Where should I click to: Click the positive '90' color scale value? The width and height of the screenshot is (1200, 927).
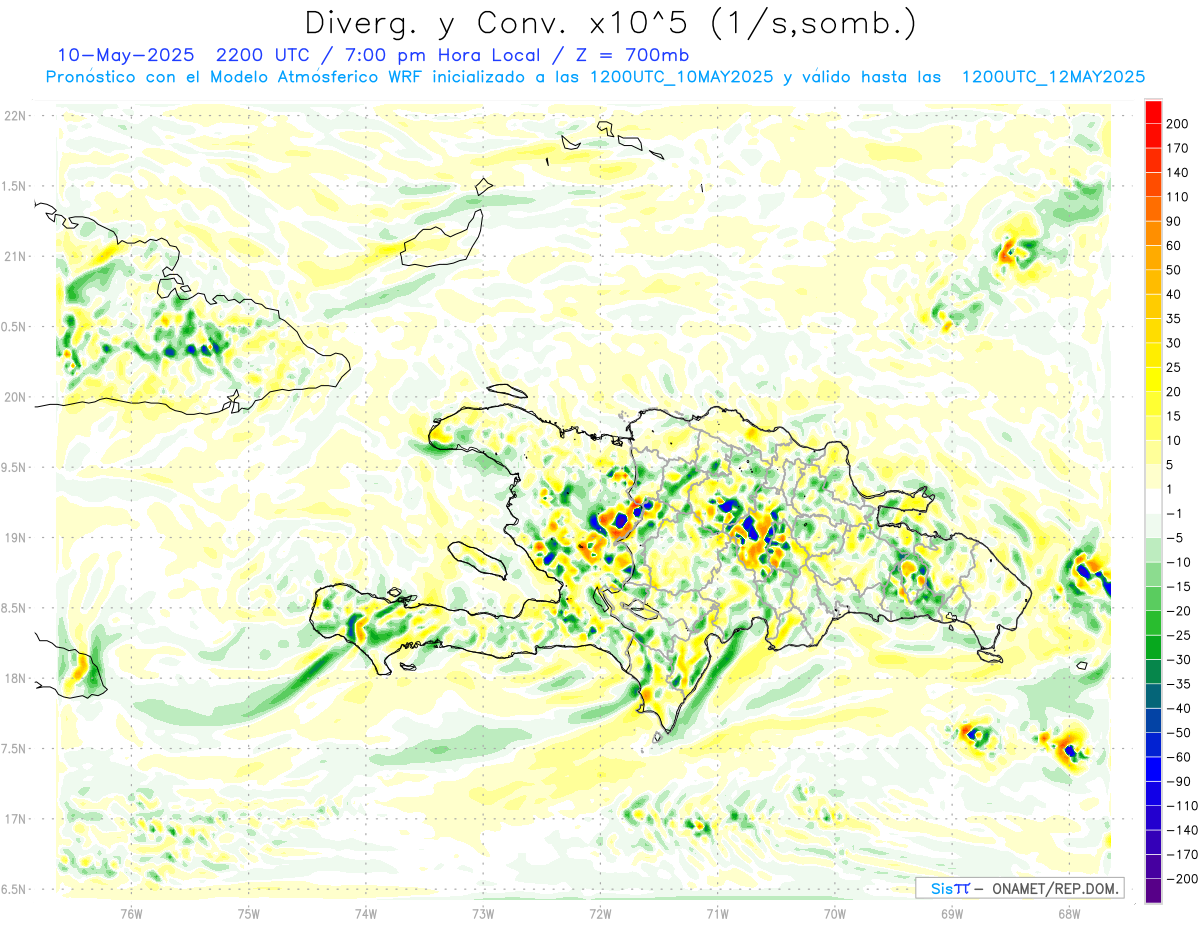(1175, 221)
